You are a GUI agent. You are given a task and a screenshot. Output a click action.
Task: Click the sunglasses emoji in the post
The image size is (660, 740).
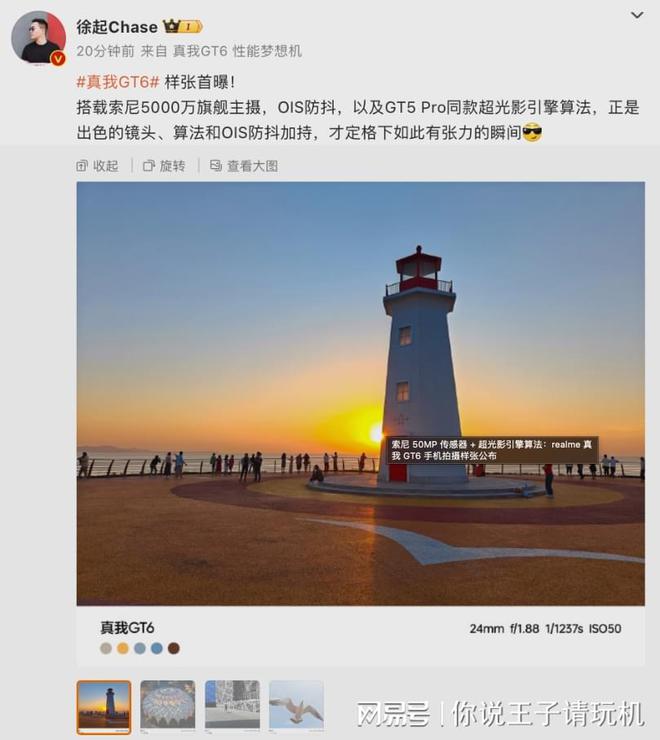click(x=532, y=133)
